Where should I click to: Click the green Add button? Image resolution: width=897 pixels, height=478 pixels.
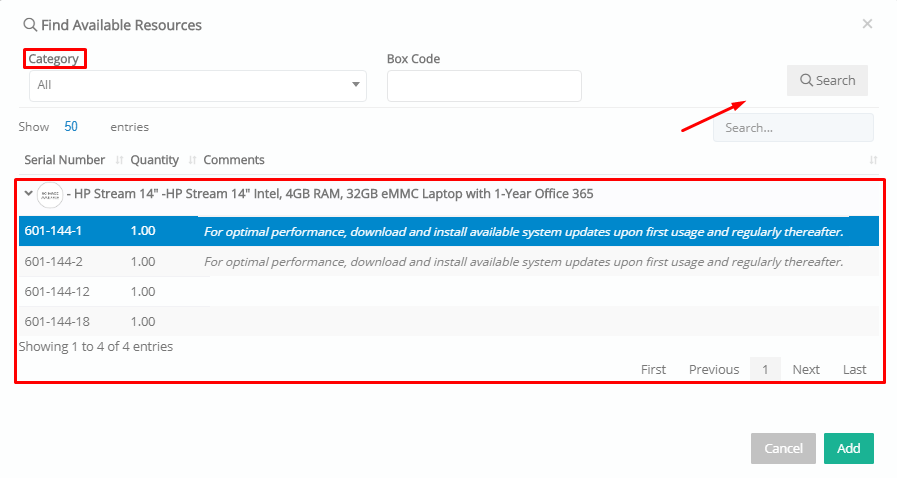pos(849,448)
